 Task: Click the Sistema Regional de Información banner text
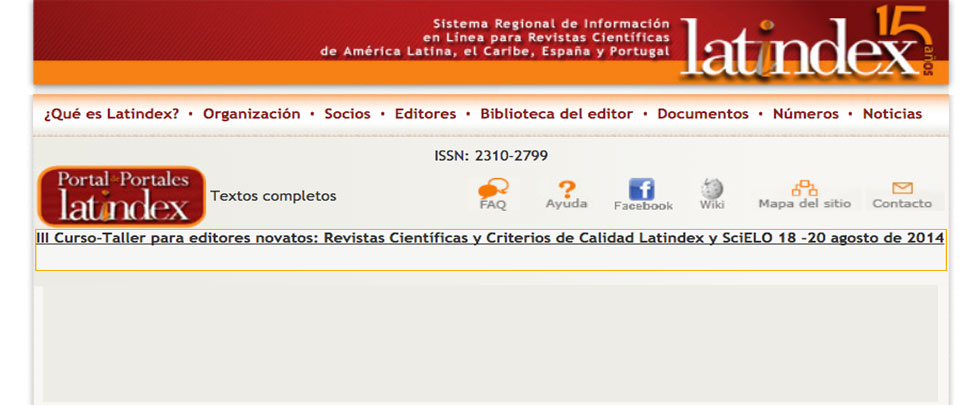(494, 38)
